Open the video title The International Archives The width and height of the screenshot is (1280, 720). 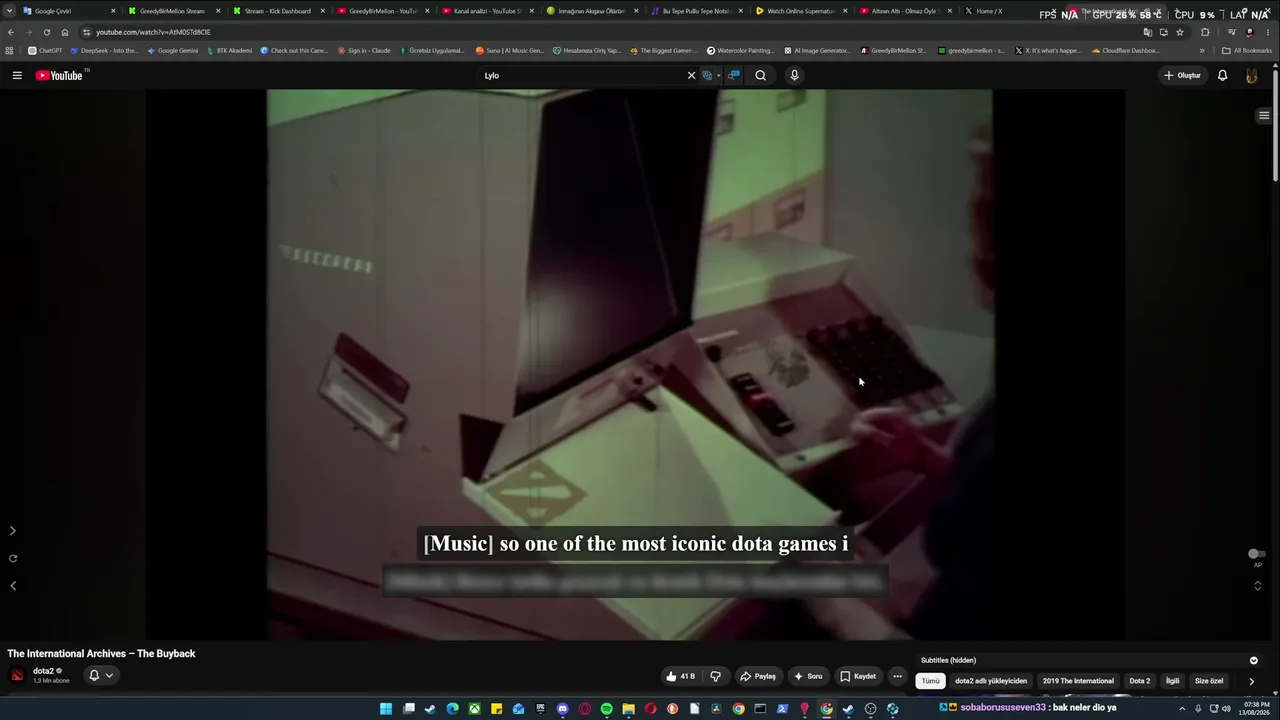coord(101,653)
